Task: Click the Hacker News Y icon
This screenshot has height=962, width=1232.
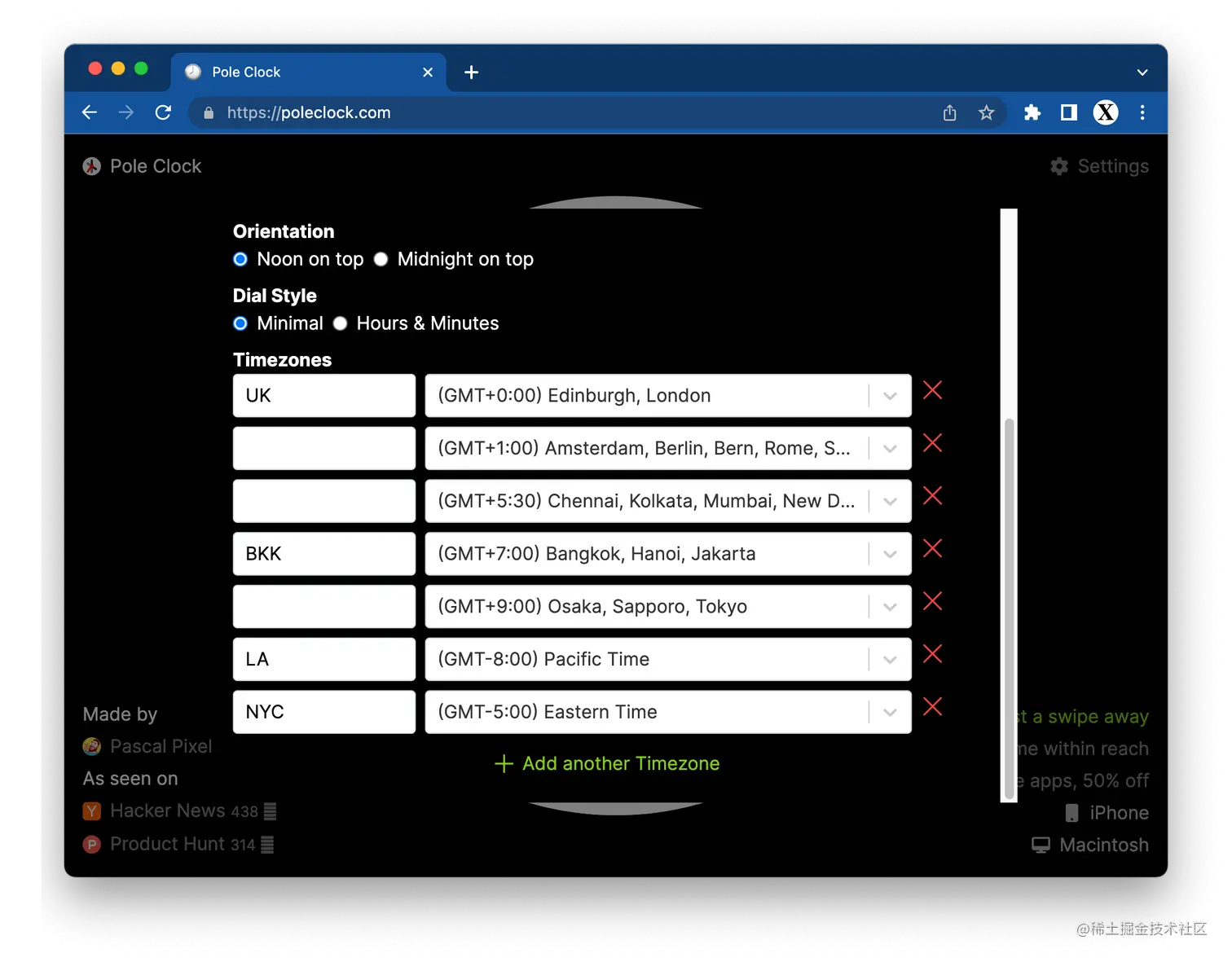Action: click(92, 811)
